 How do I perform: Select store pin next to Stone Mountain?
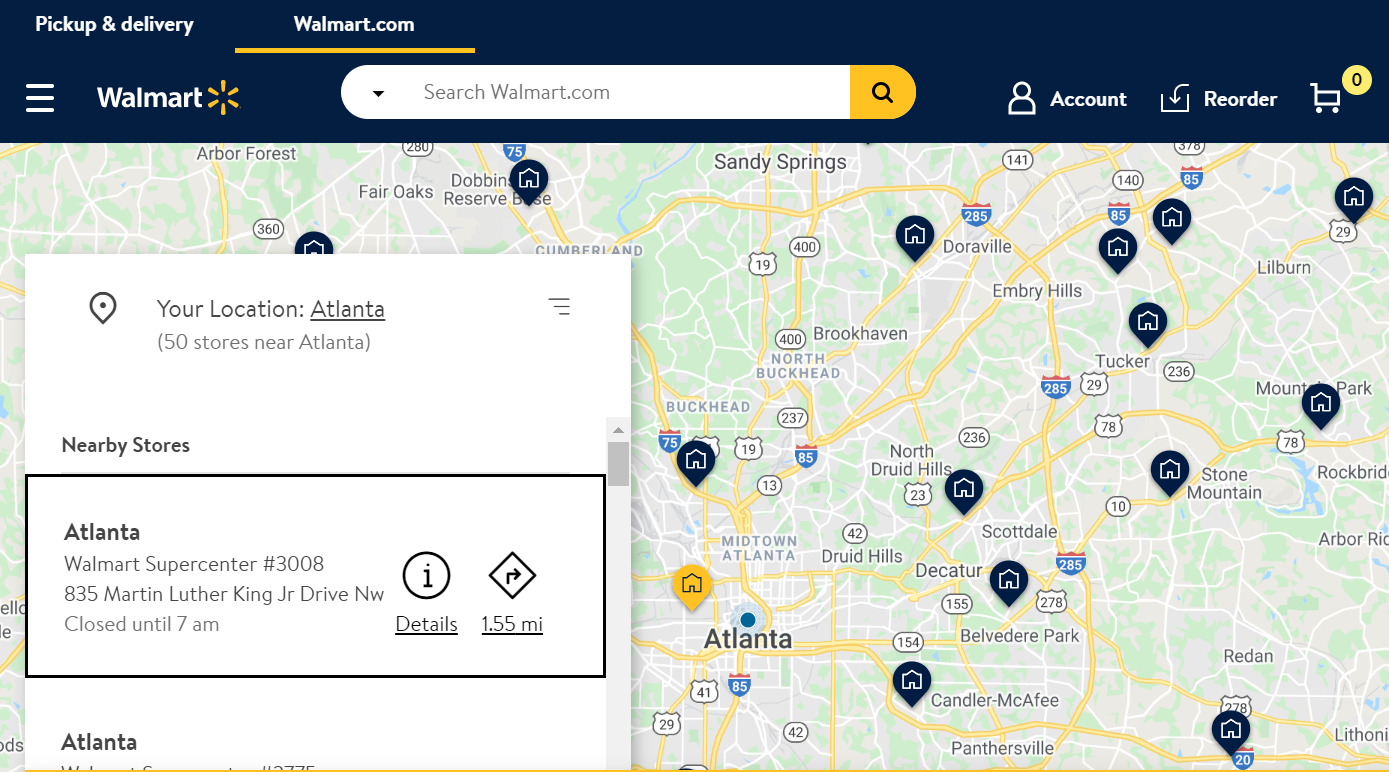tap(1169, 472)
